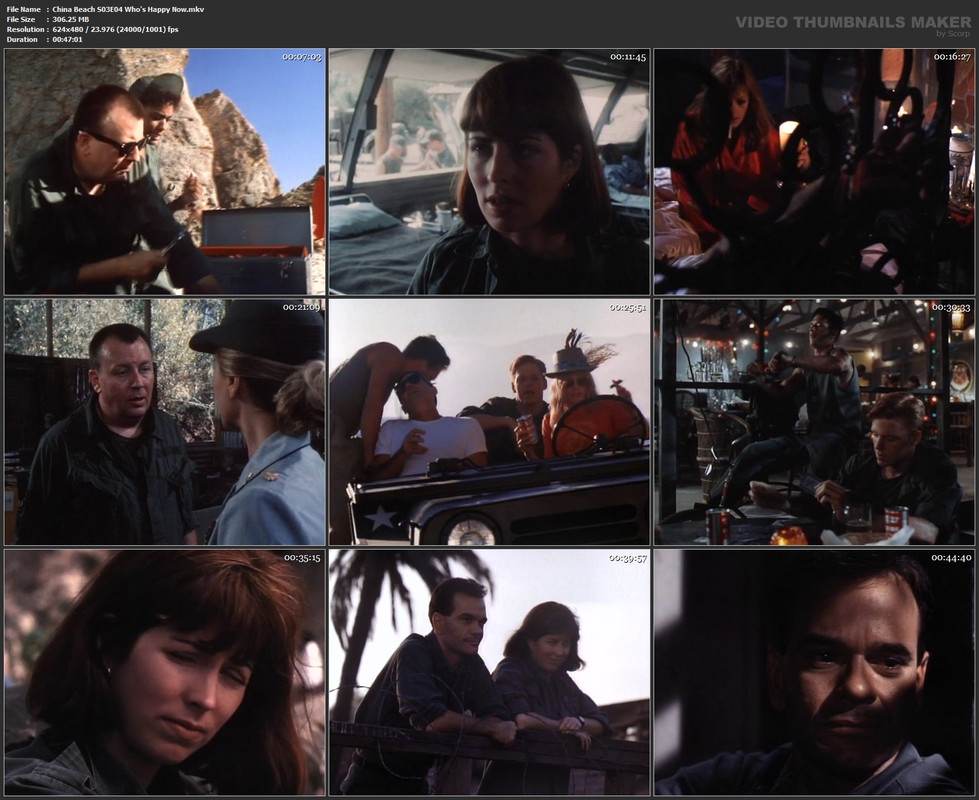
Task: Select the thumbnail at 00:25:51
Action: (x=490, y=422)
